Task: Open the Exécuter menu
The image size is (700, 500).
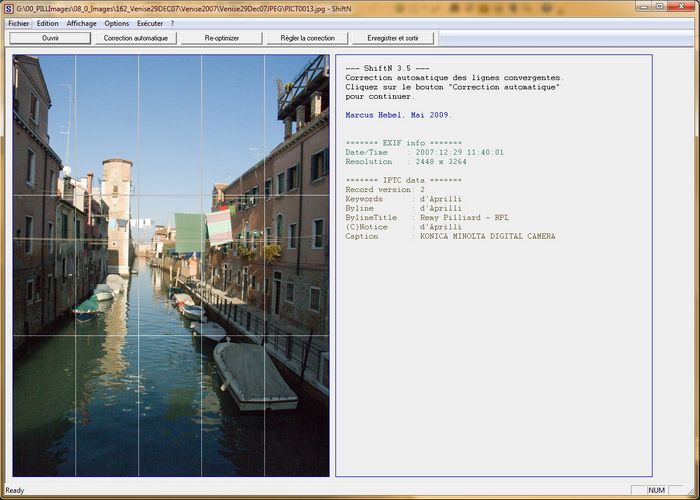Action: coord(150,23)
